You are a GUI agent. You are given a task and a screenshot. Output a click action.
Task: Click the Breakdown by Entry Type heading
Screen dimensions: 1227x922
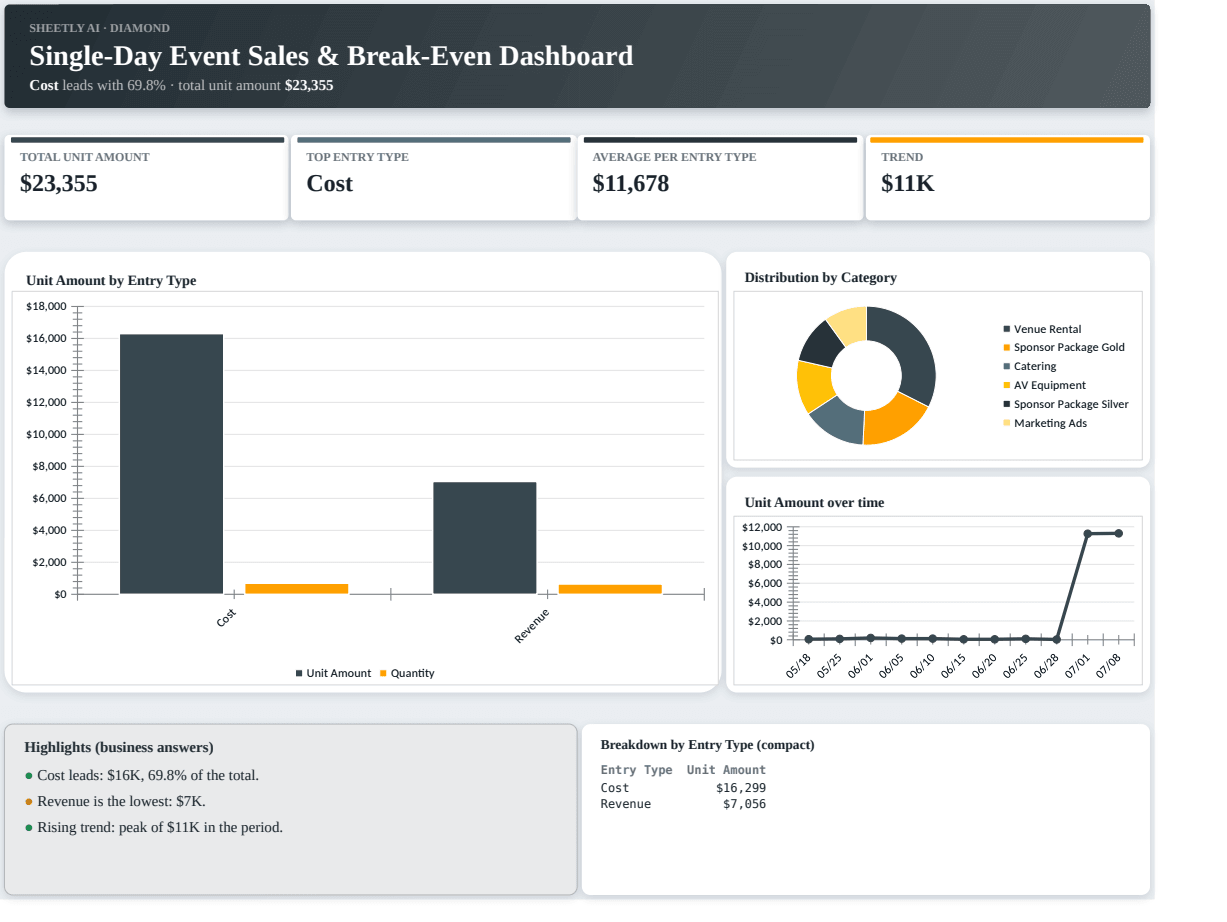tap(707, 745)
